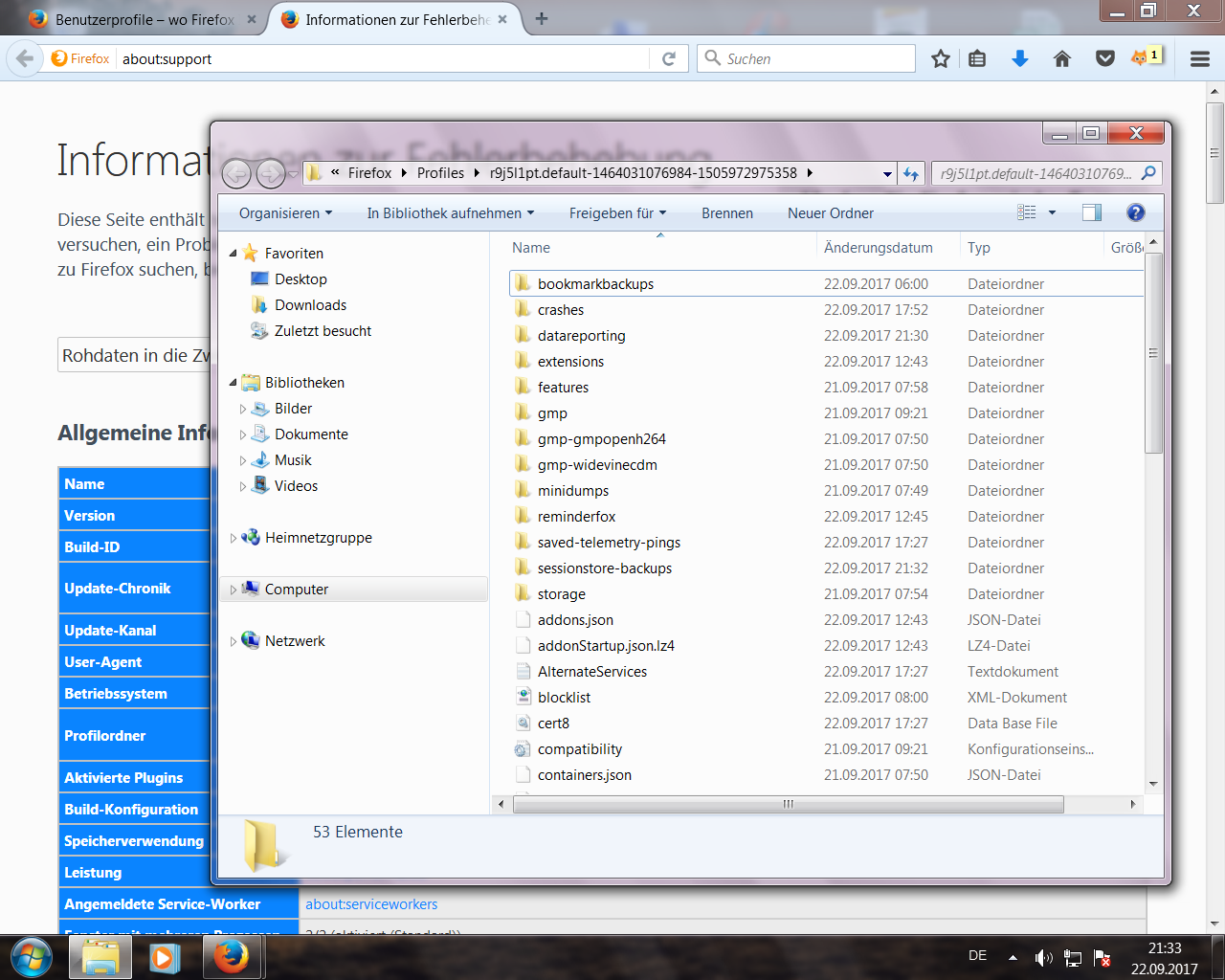
Task: Open the Pocket icon in Firefox toolbar
Action: (x=1105, y=59)
